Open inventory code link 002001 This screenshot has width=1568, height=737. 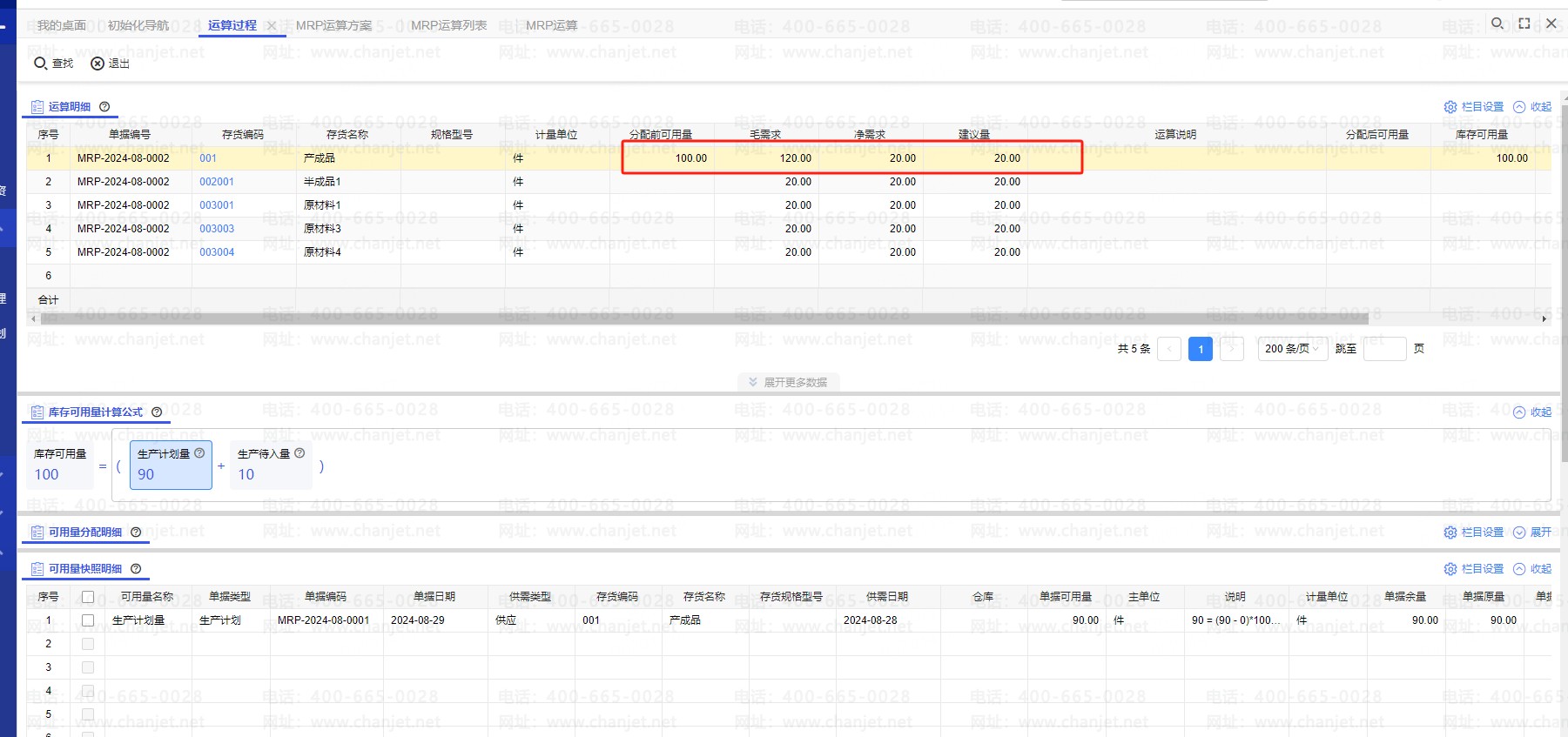click(217, 182)
